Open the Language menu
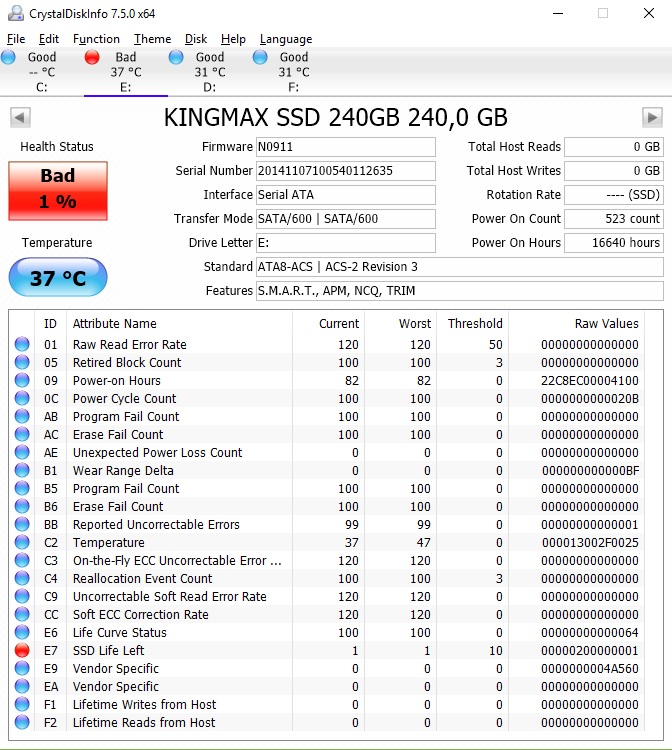 coord(286,39)
